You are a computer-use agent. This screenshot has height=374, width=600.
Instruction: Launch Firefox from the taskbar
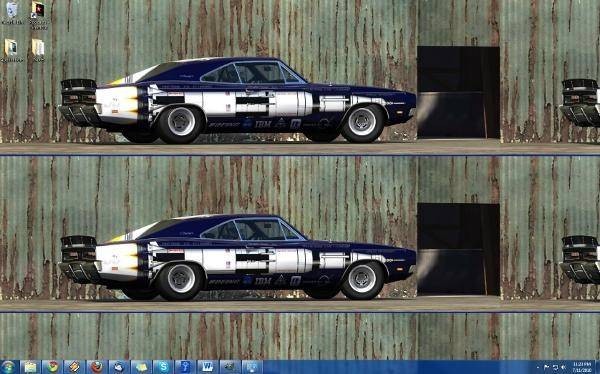(96, 367)
